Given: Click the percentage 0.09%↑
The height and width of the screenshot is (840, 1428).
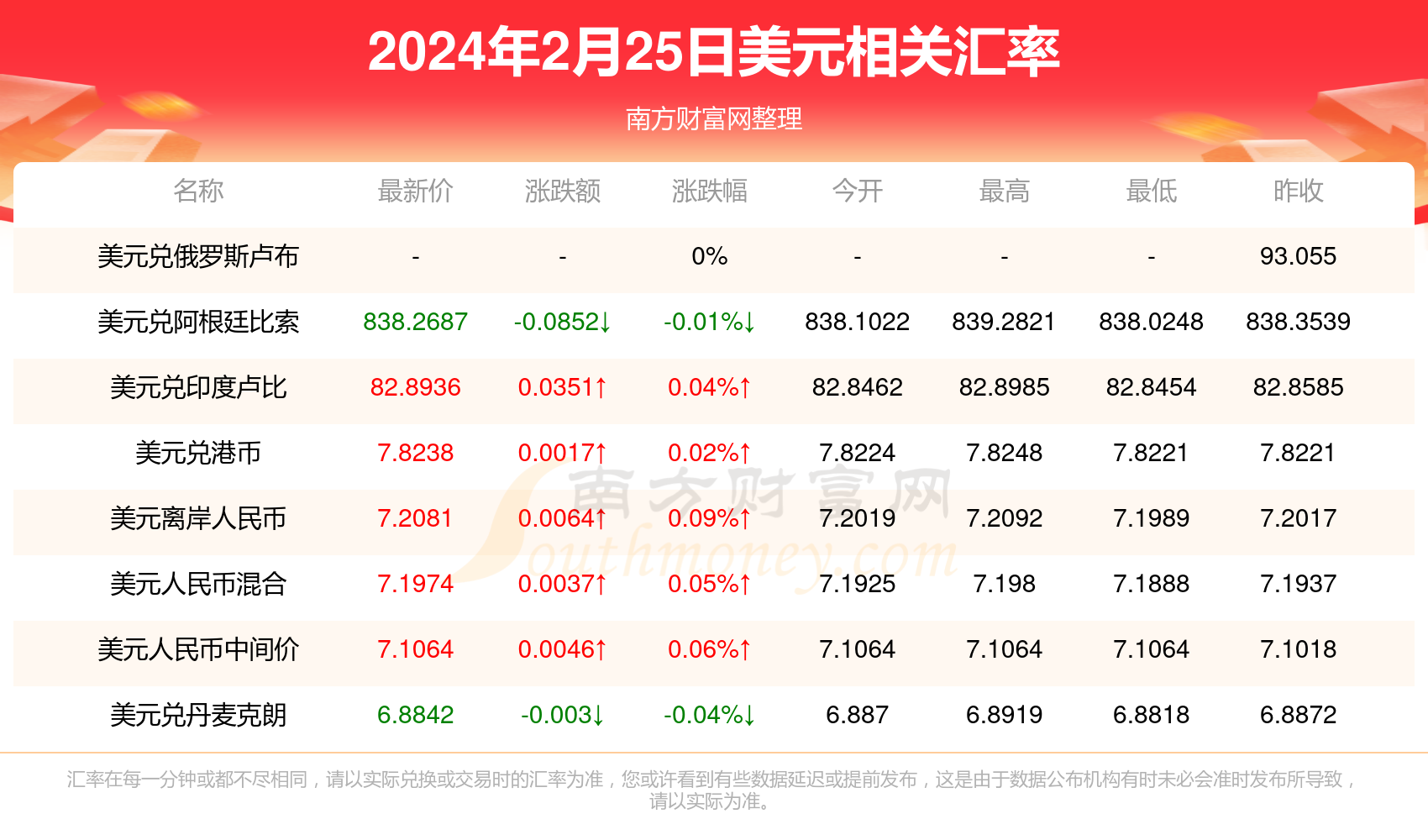Looking at the screenshot, I should tap(710, 519).
